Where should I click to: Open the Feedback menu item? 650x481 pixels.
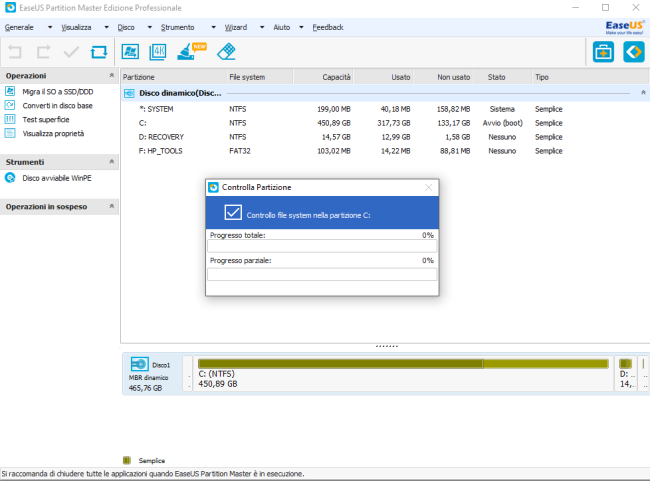(x=328, y=27)
